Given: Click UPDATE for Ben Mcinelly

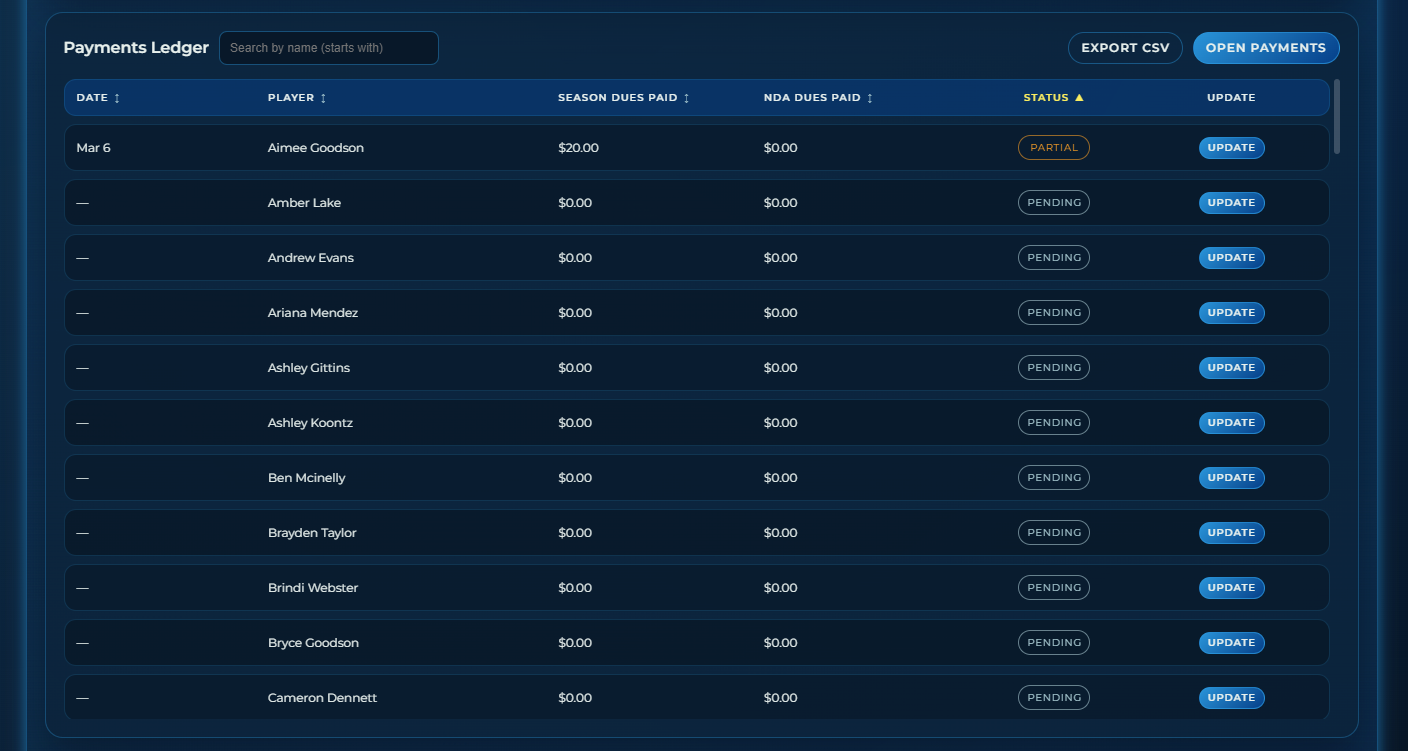Looking at the screenshot, I should coord(1231,477).
